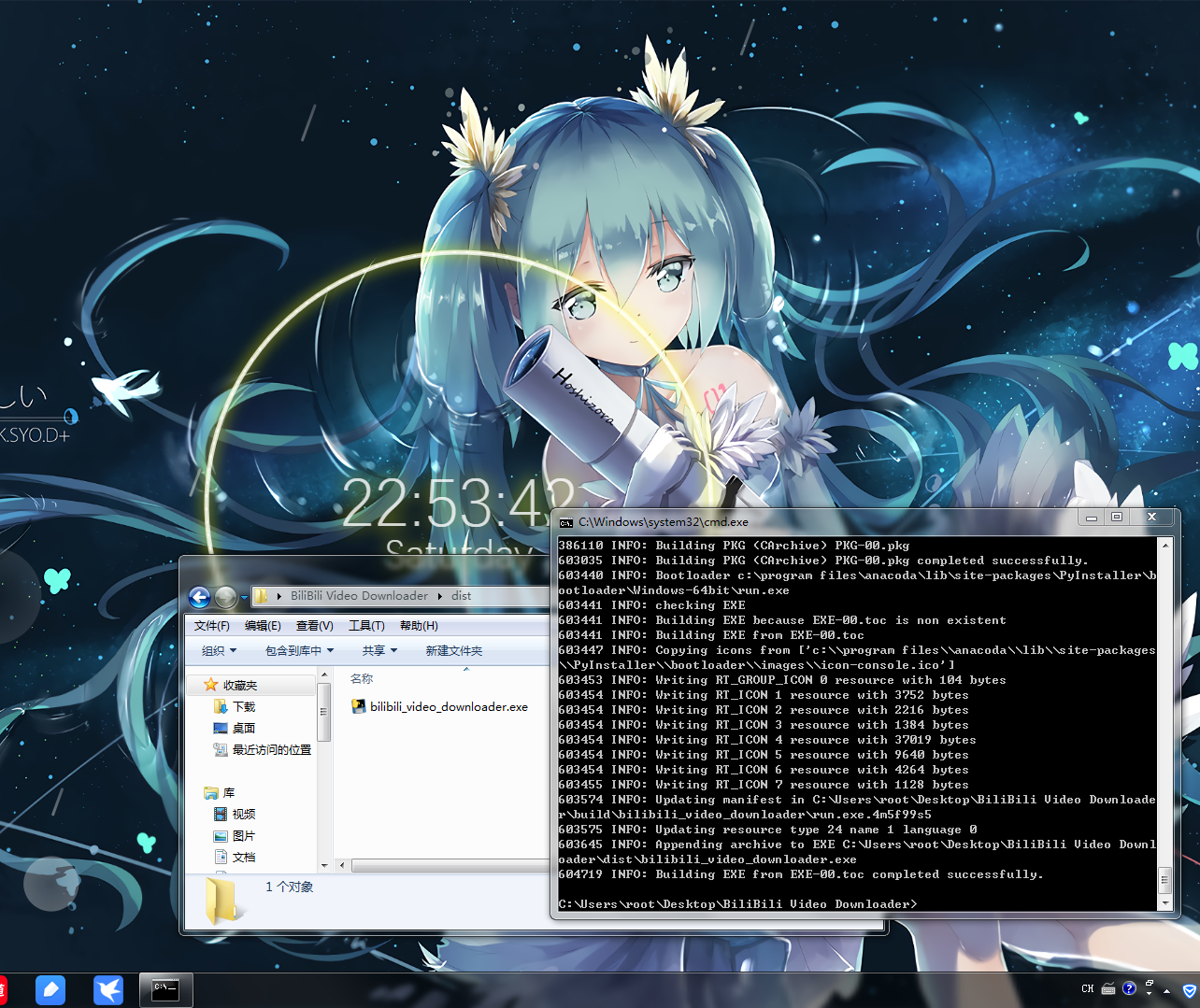This screenshot has width=1200, height=1008.
Task: Click the file list horizontal scroll left arrow
Action: pyautogui.click(x=342, y=866)
